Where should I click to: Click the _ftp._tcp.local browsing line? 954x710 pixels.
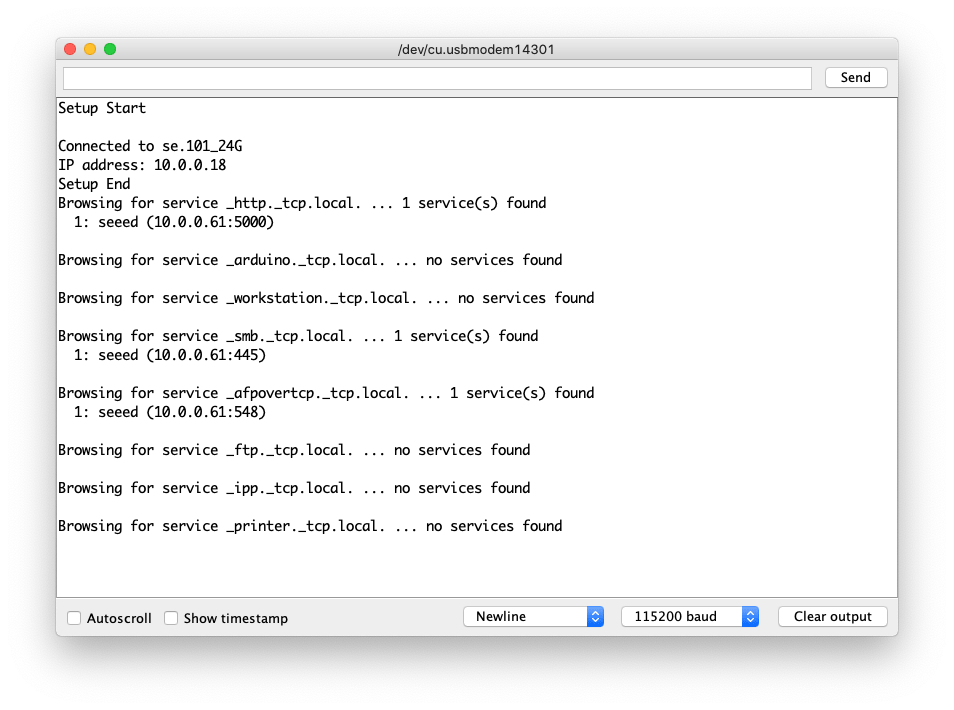(294, 450)
